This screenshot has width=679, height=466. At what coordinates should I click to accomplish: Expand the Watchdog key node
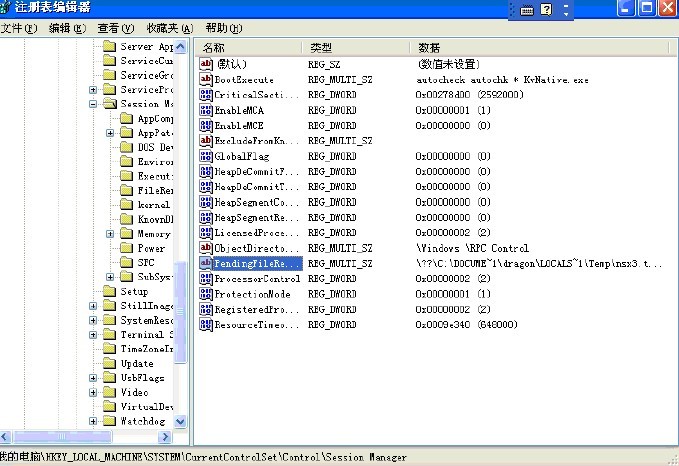(x=93, y=421)
